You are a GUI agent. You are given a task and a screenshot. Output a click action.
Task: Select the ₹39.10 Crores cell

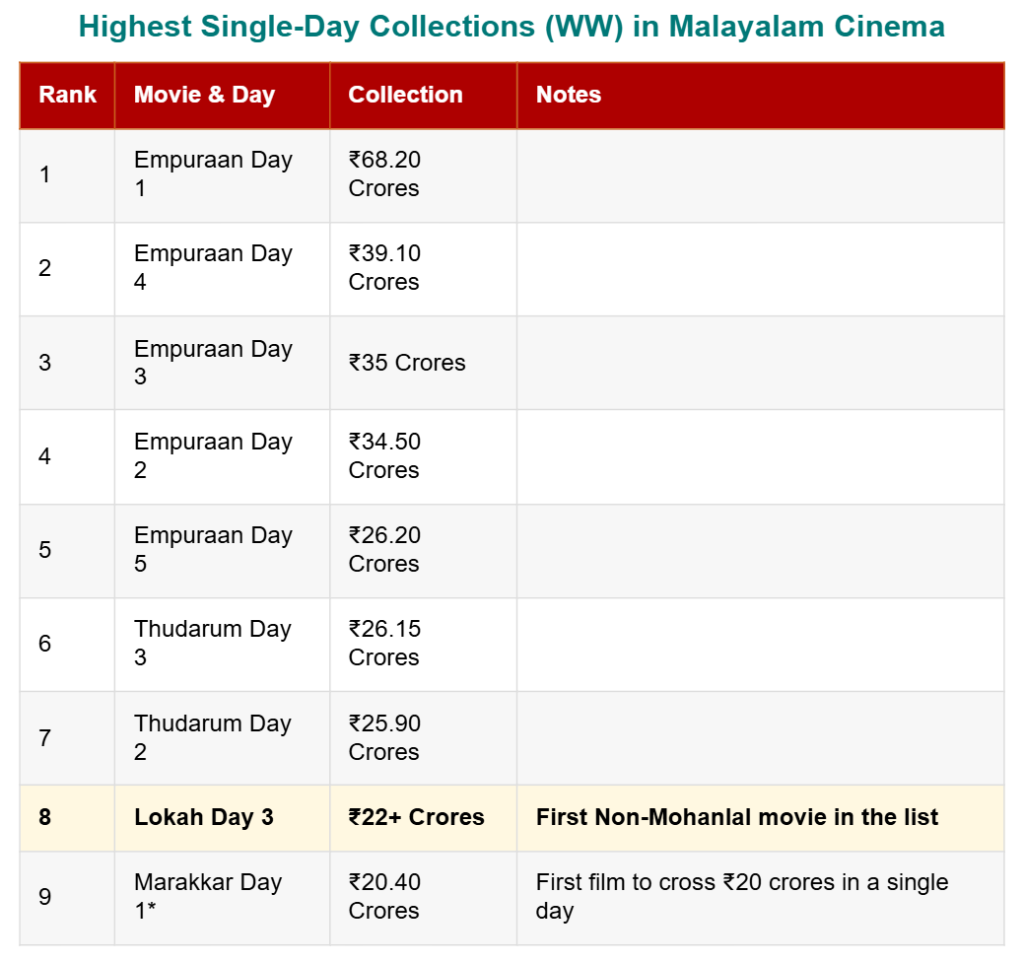click(385, 268)
